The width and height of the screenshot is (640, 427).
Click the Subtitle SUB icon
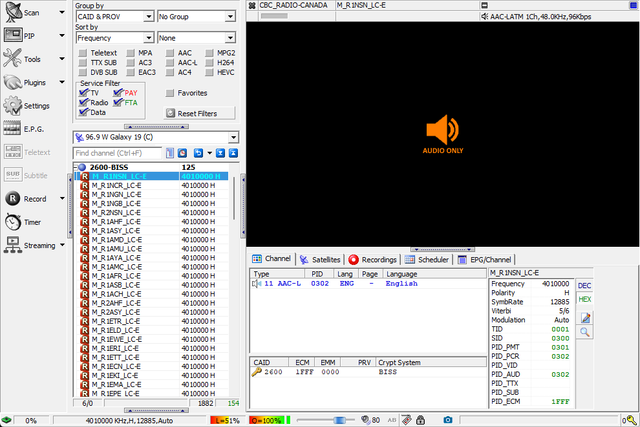click(x=13, y=175)
